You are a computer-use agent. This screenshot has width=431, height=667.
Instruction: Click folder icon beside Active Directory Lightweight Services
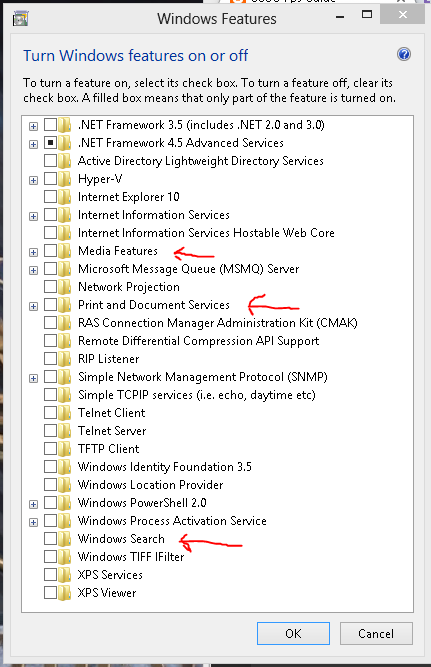(x=65, y=161)
